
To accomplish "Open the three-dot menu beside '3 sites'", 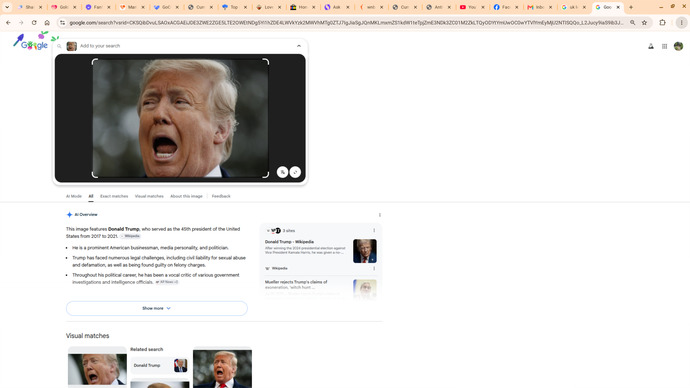I will click(374, 231).
